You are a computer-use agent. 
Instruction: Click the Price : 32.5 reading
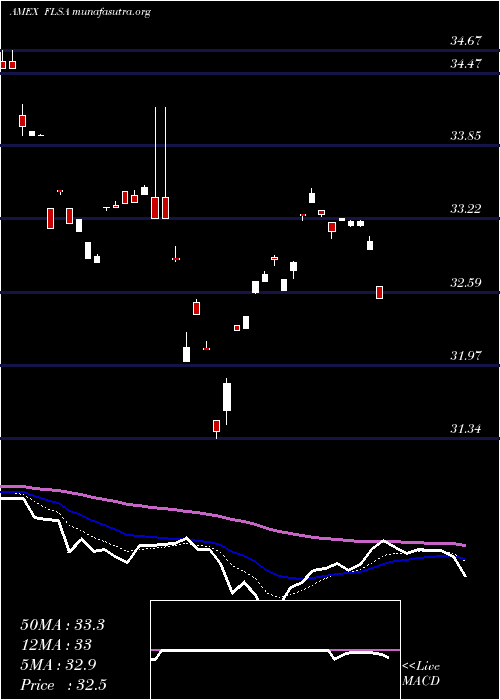click(63, 685)
